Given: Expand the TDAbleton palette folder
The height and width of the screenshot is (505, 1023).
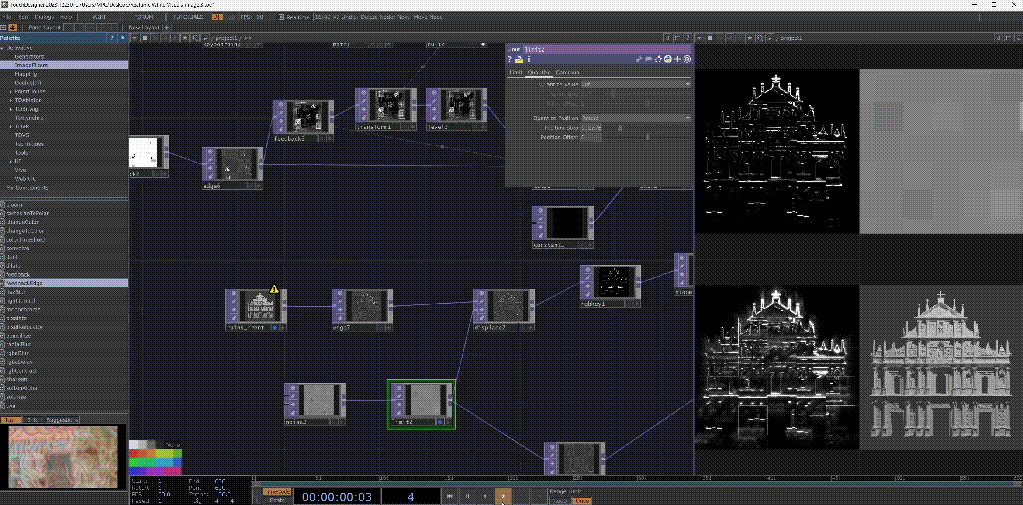Looking at the screenshot, I should click(x=12, y=99).
